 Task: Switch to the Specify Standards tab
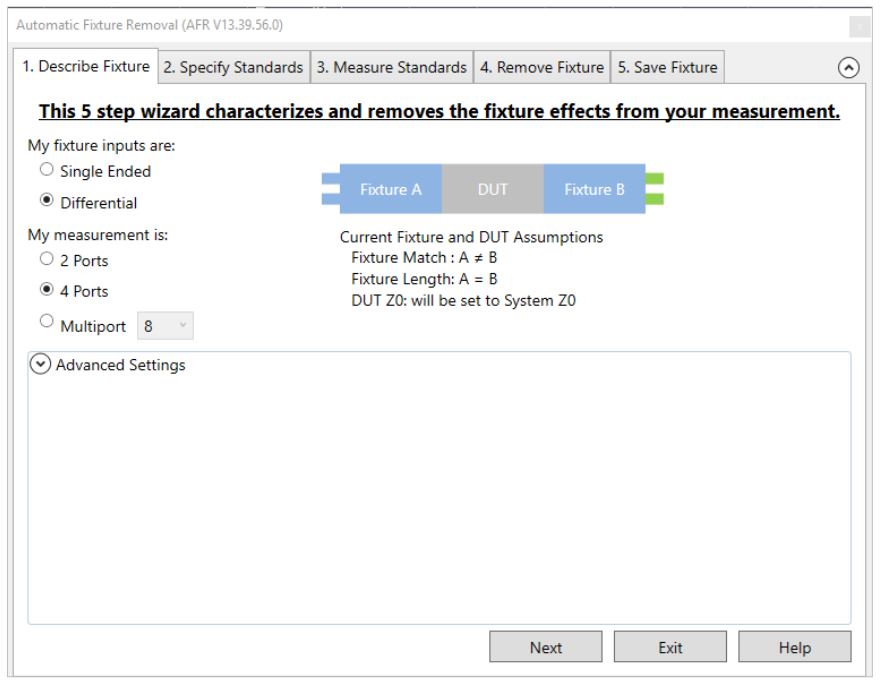pyautogui.click(x=234, y=67)
